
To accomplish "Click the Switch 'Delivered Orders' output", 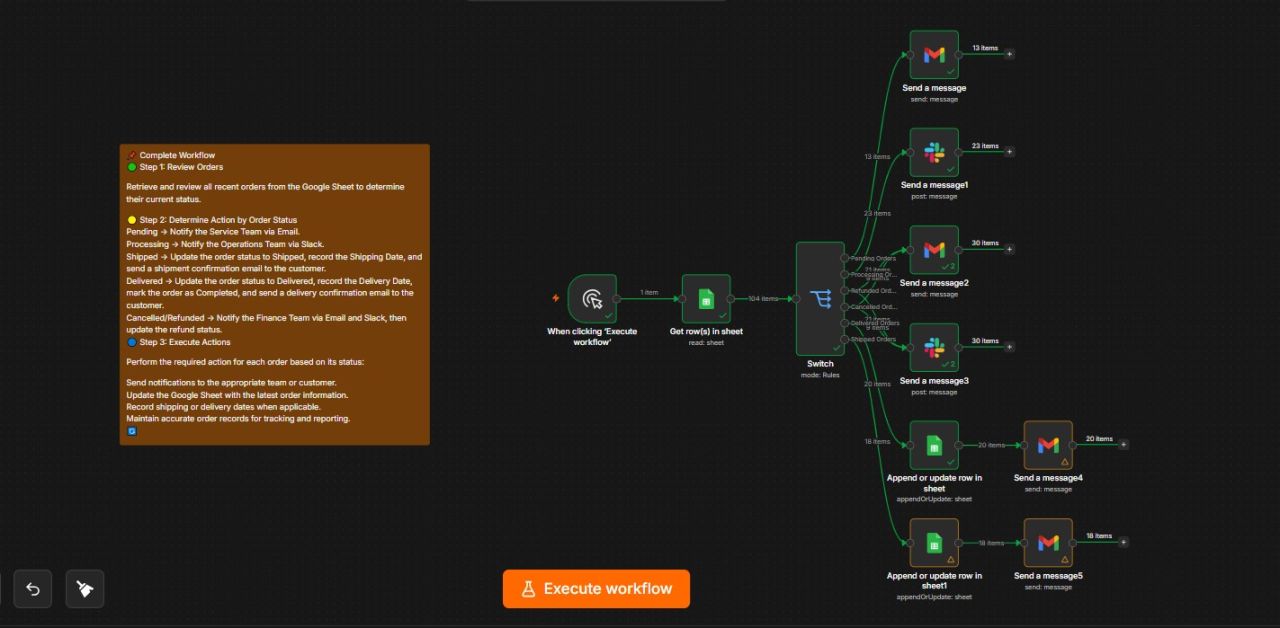I will pos(845,323).
